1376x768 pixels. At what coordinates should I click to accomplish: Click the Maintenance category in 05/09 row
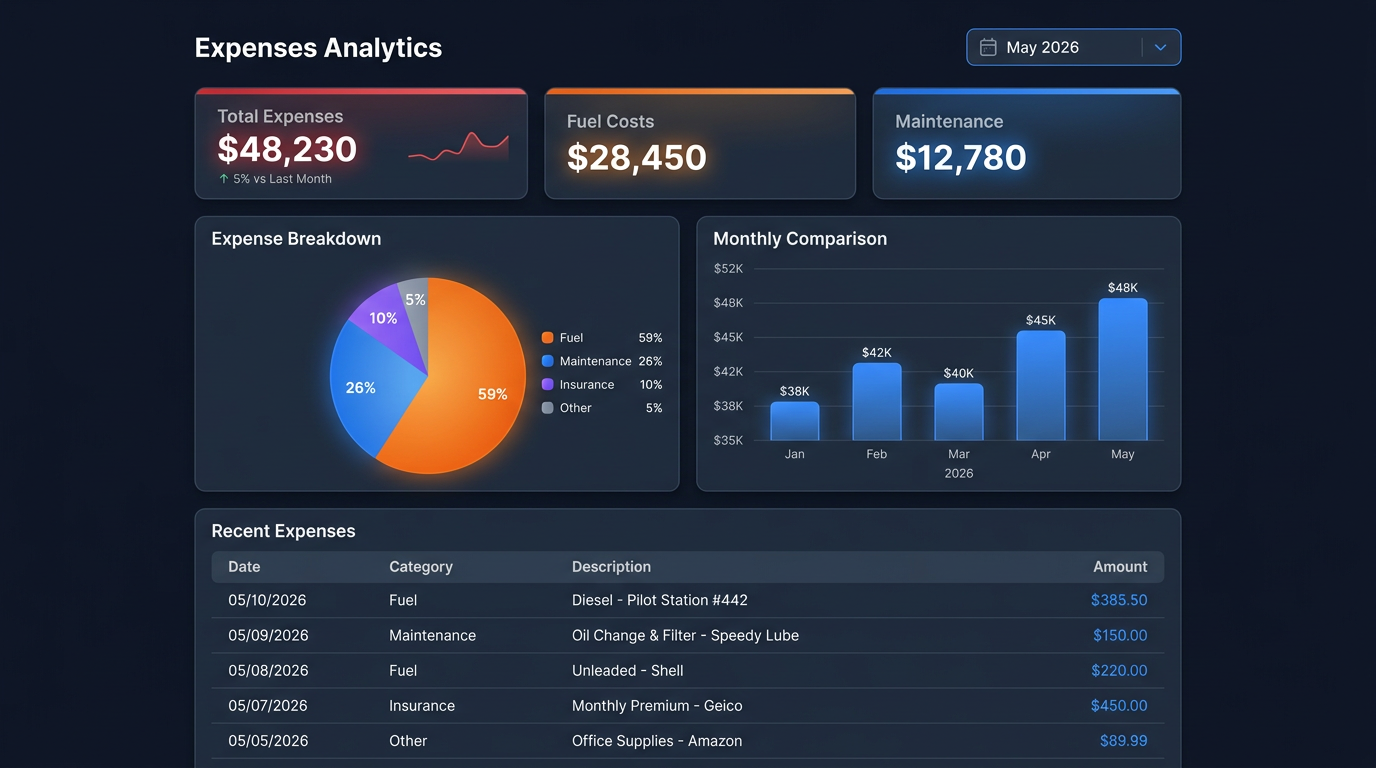click(x=432, y=635)
